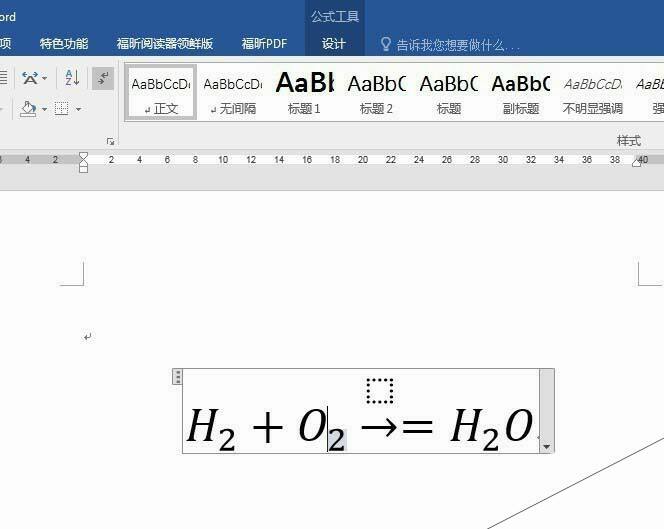Viewport: 664px width, 529px height.
Task: Toggle show paragraph marks button
Action: [103, 78]
